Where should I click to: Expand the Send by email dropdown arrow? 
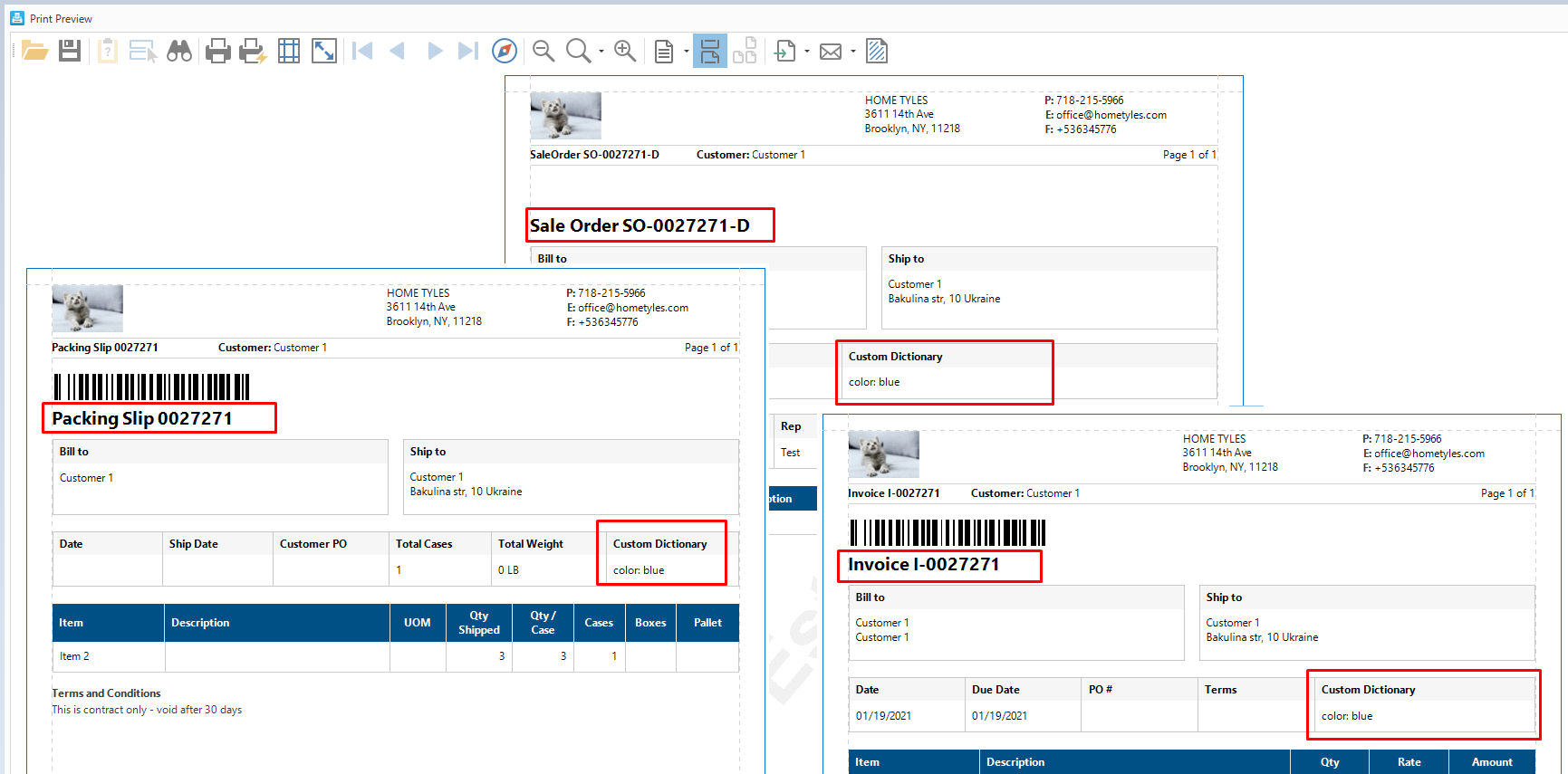point(853,52)
